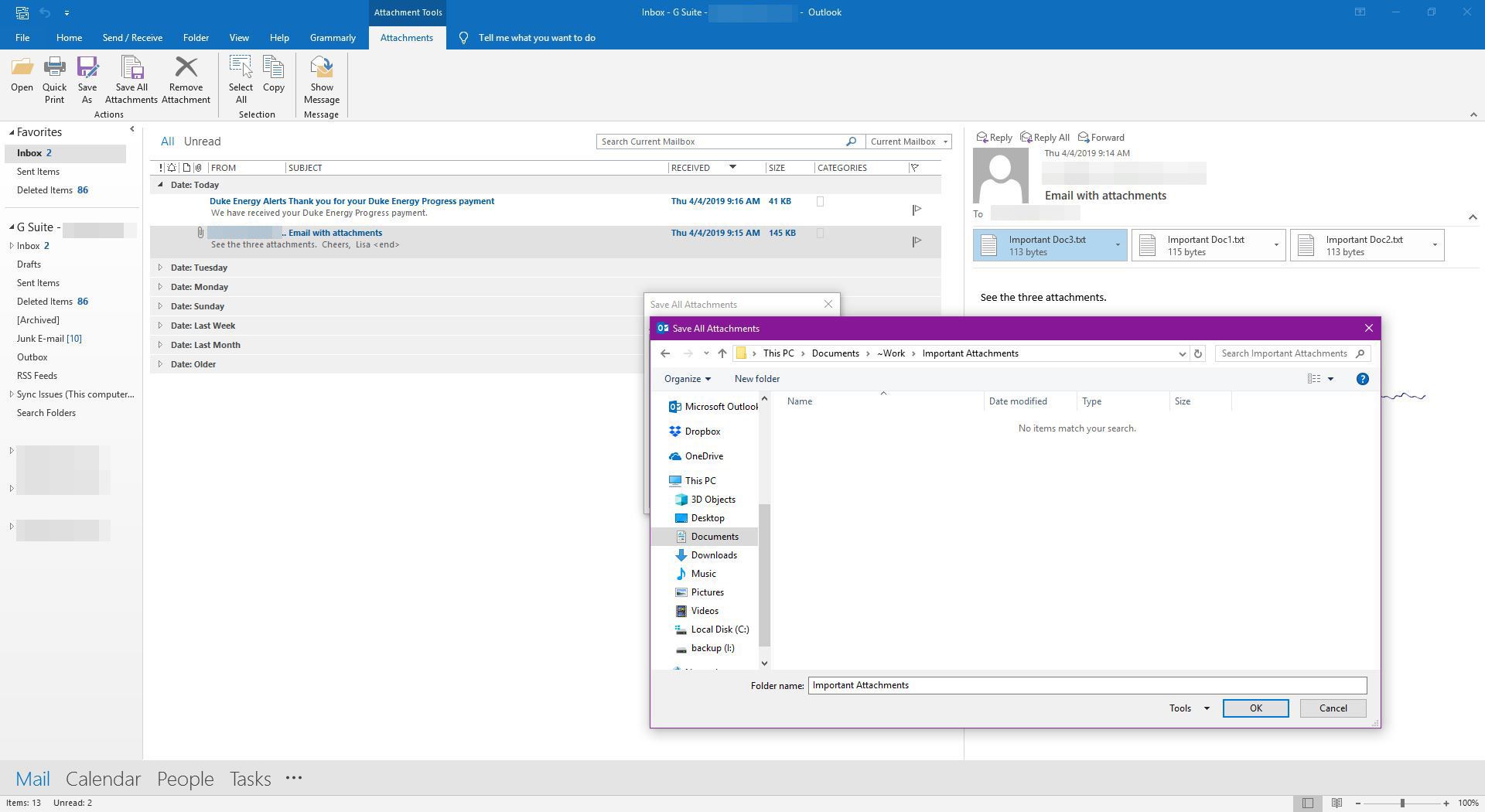Click the Folder name input field
Screen dimensions: 1485x812
point(1087,685)
